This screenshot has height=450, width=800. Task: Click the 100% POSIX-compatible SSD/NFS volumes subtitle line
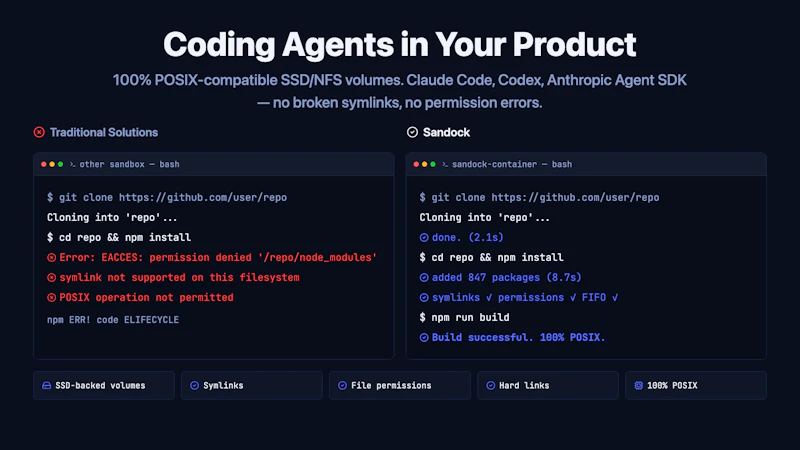point(399,80)
